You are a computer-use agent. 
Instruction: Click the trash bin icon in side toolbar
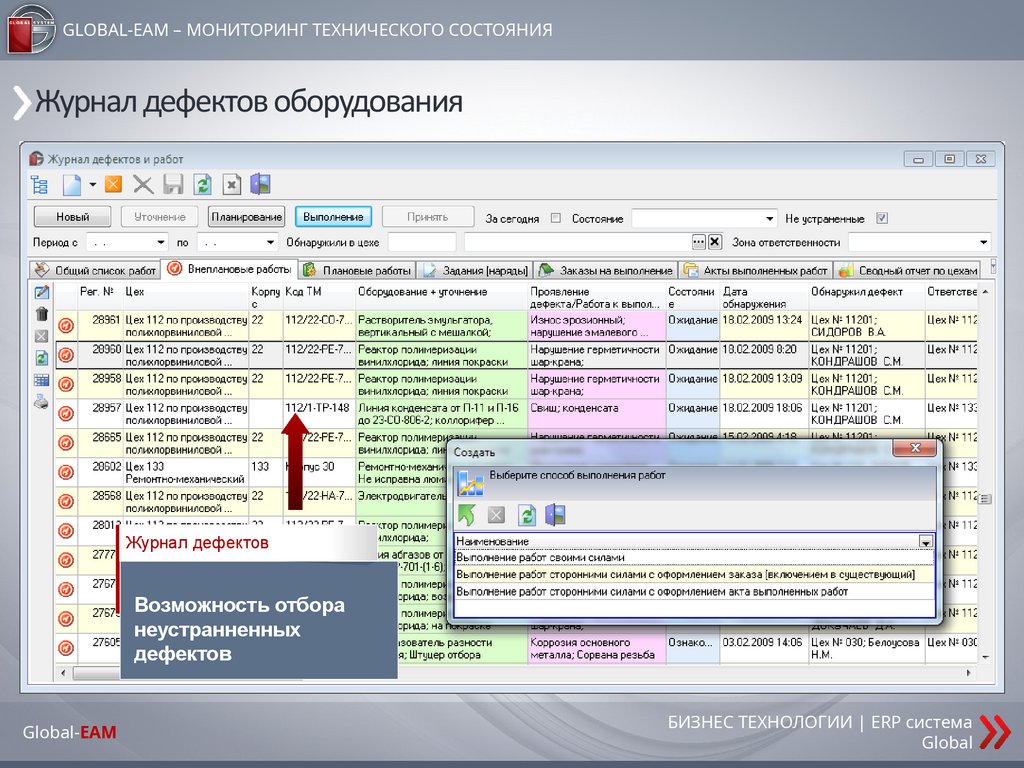(42, 314)
